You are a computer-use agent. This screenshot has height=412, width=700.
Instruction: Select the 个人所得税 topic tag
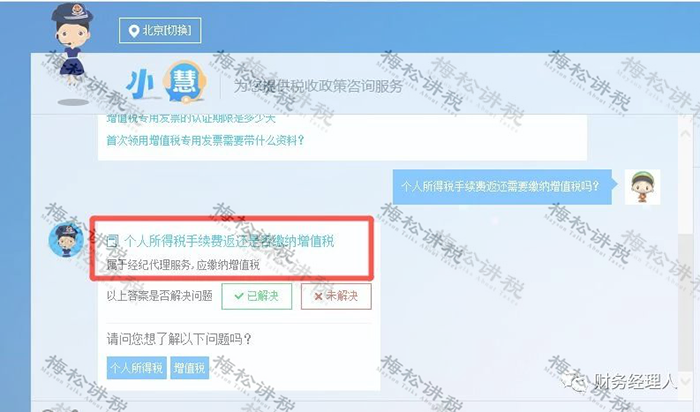click(137, 368)
